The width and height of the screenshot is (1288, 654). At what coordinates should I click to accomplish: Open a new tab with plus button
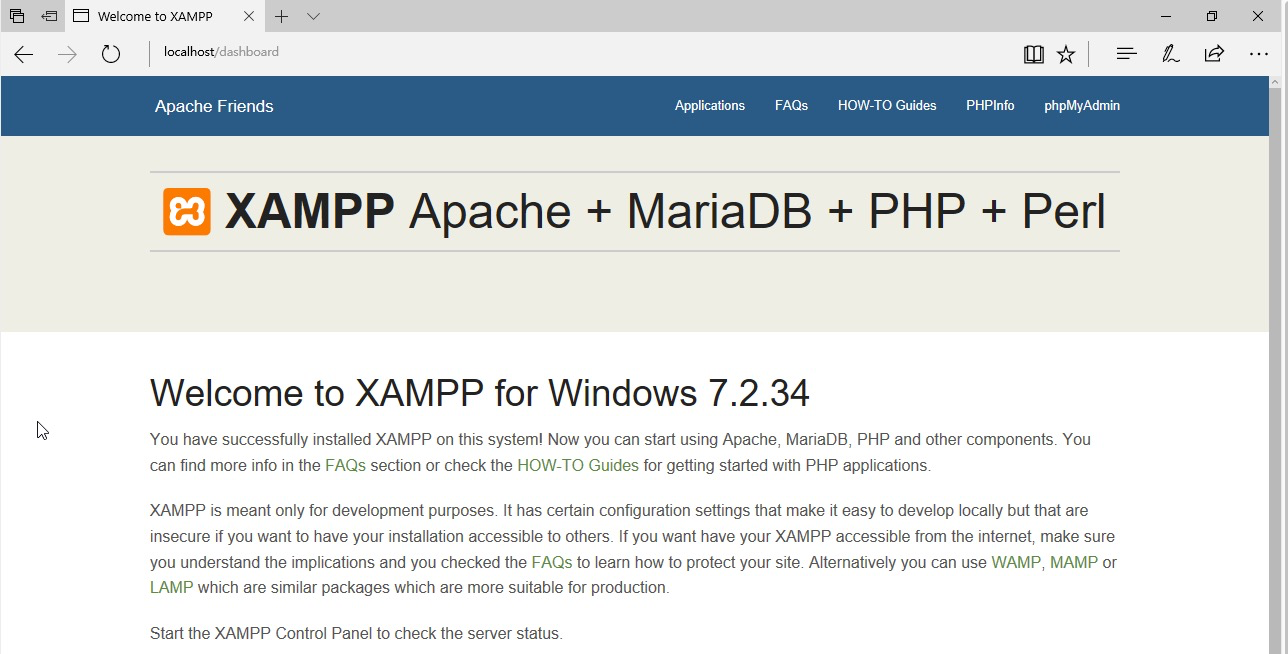(282, 16)
